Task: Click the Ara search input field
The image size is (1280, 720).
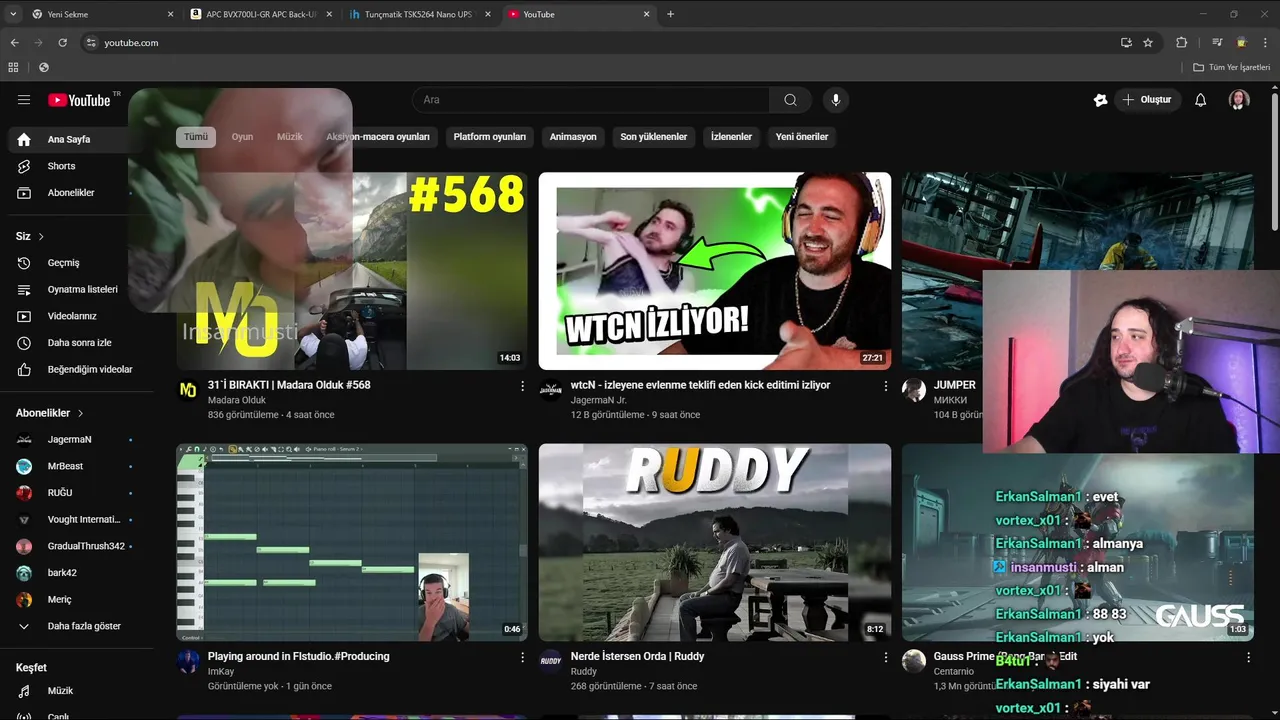Action: point(590,100)
